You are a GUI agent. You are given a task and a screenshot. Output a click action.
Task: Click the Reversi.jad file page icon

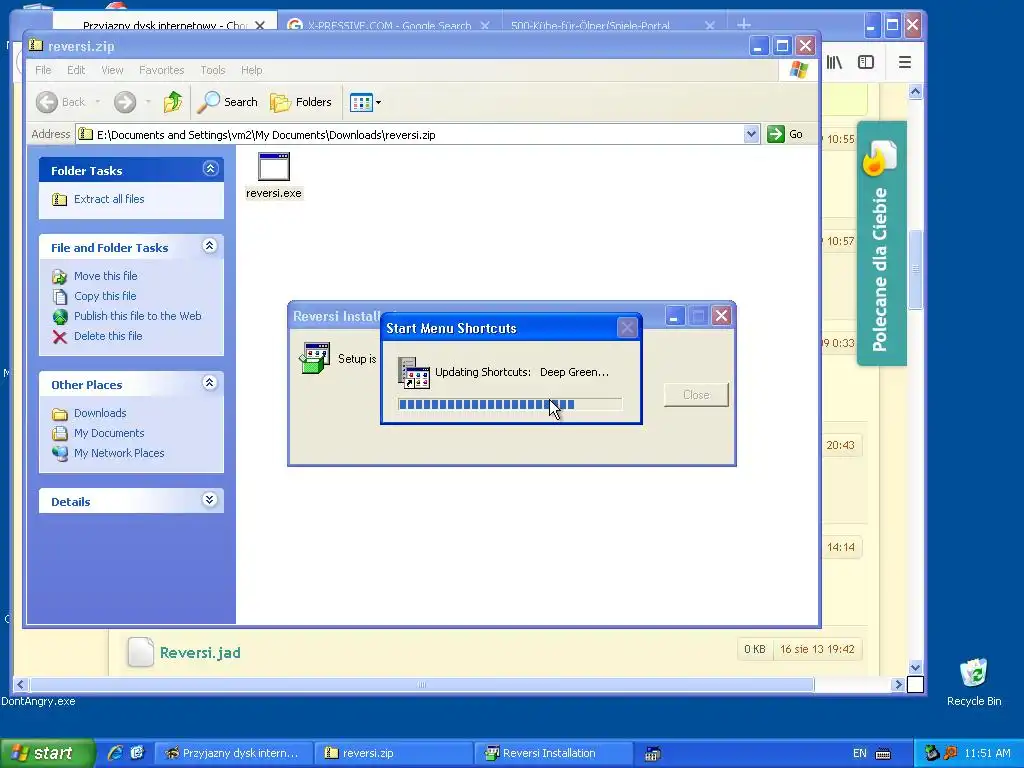point(140,652)
